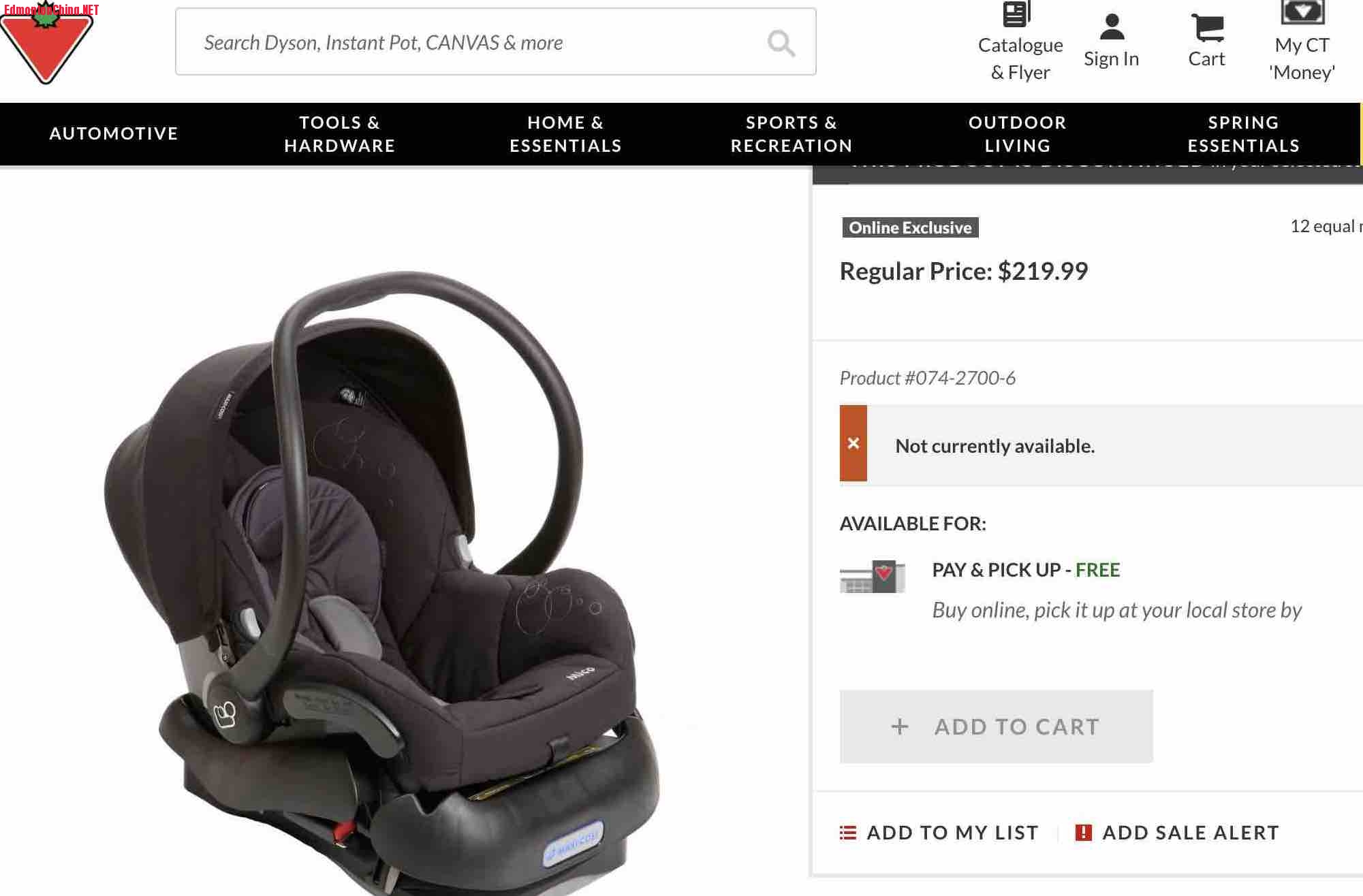The image size is (1363, 896).
Task: Click the red sale alert exclamation icon
Action: [1083, 833]
